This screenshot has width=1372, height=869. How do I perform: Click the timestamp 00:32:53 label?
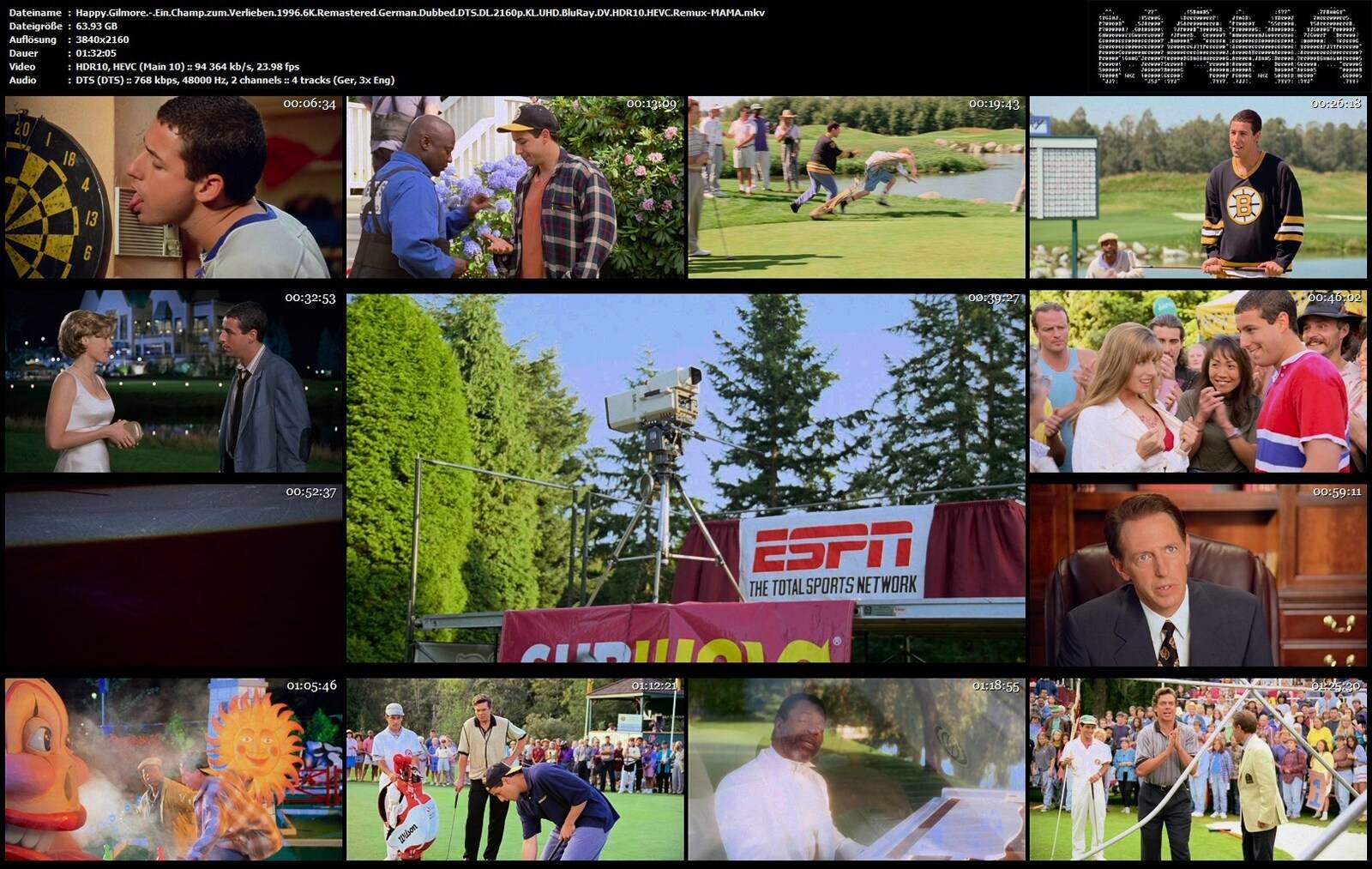[310, 299]
